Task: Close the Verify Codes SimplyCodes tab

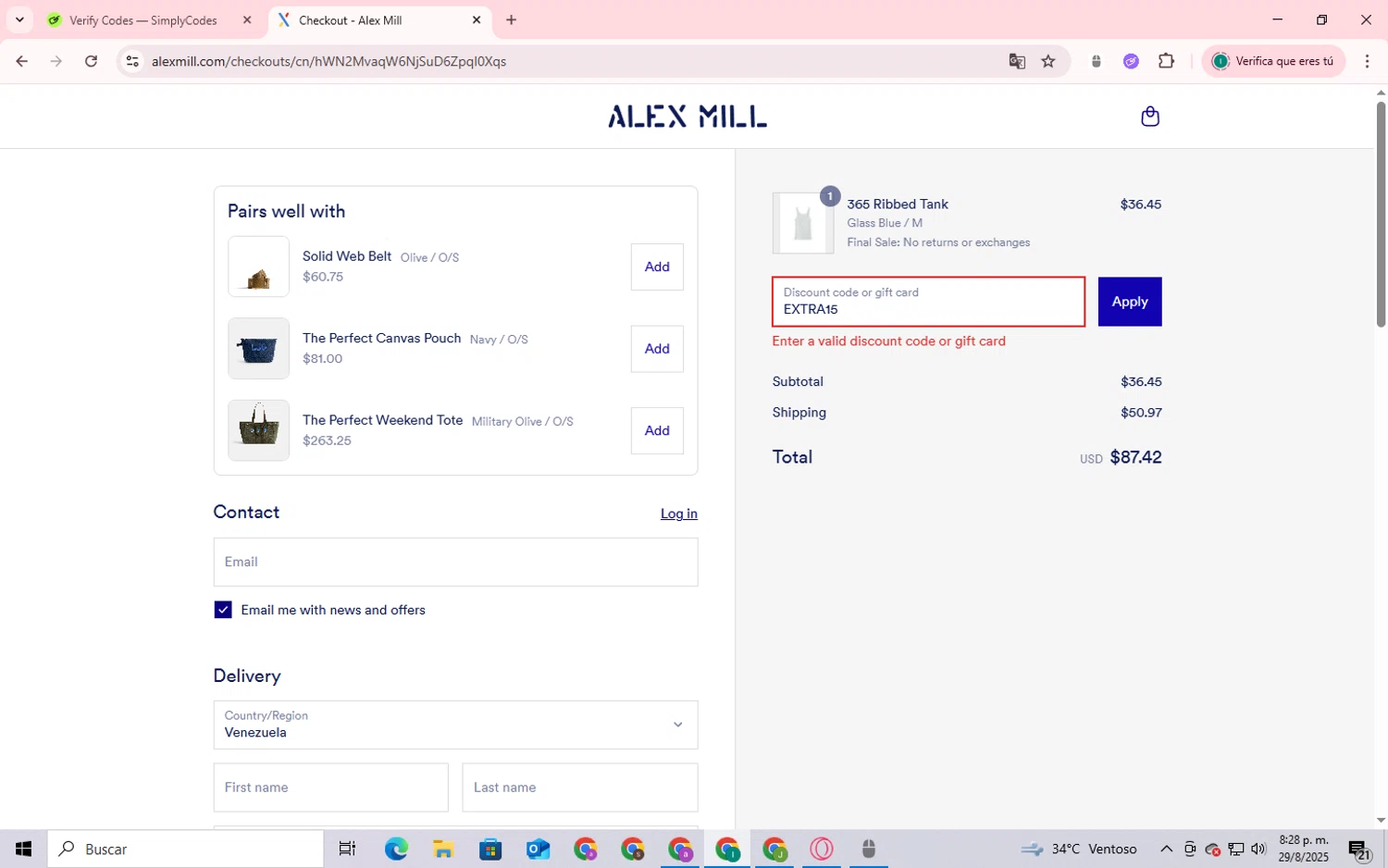Action: (x=247, y=19)
